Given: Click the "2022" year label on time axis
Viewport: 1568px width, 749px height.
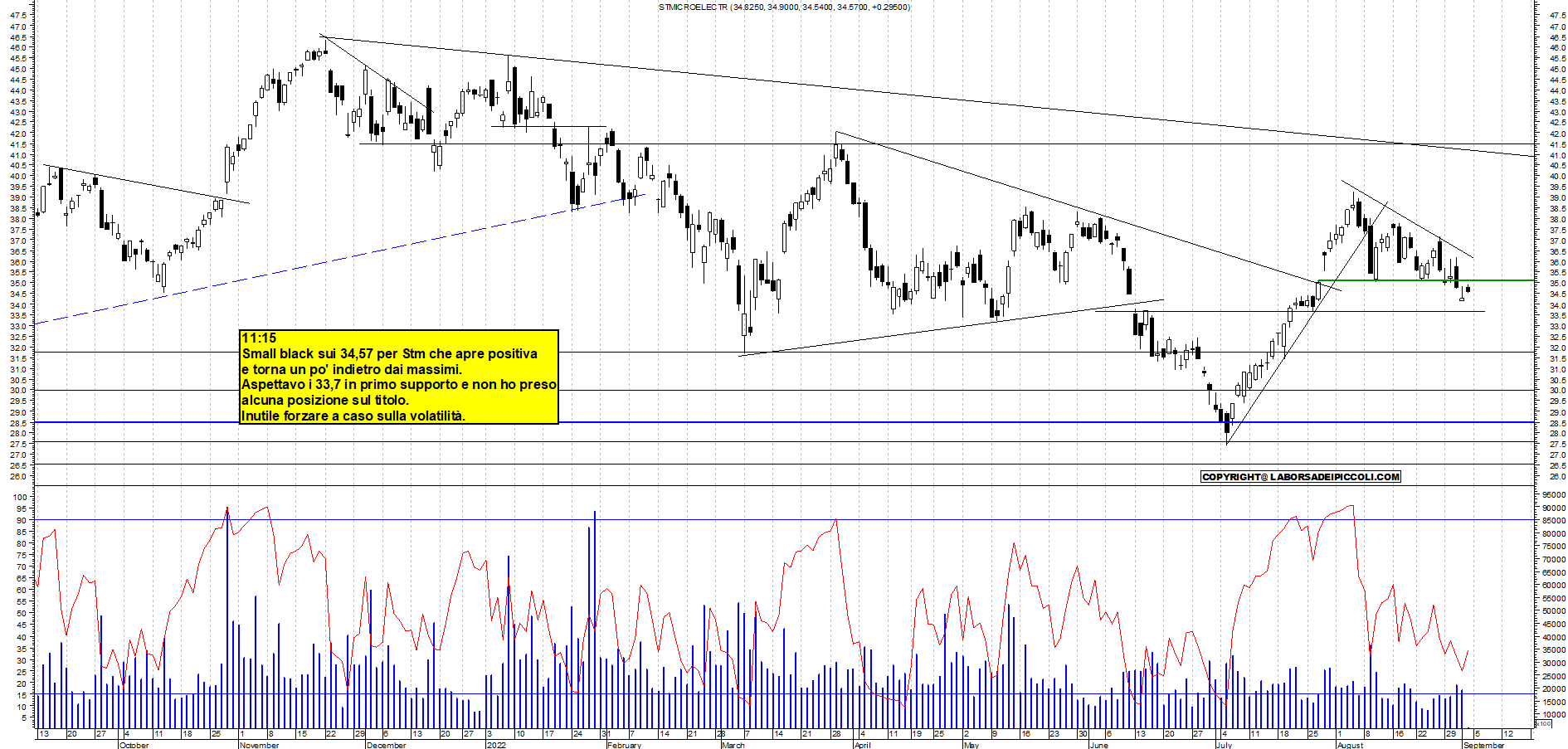Looking at the screenshot, I should click(495, 745).
